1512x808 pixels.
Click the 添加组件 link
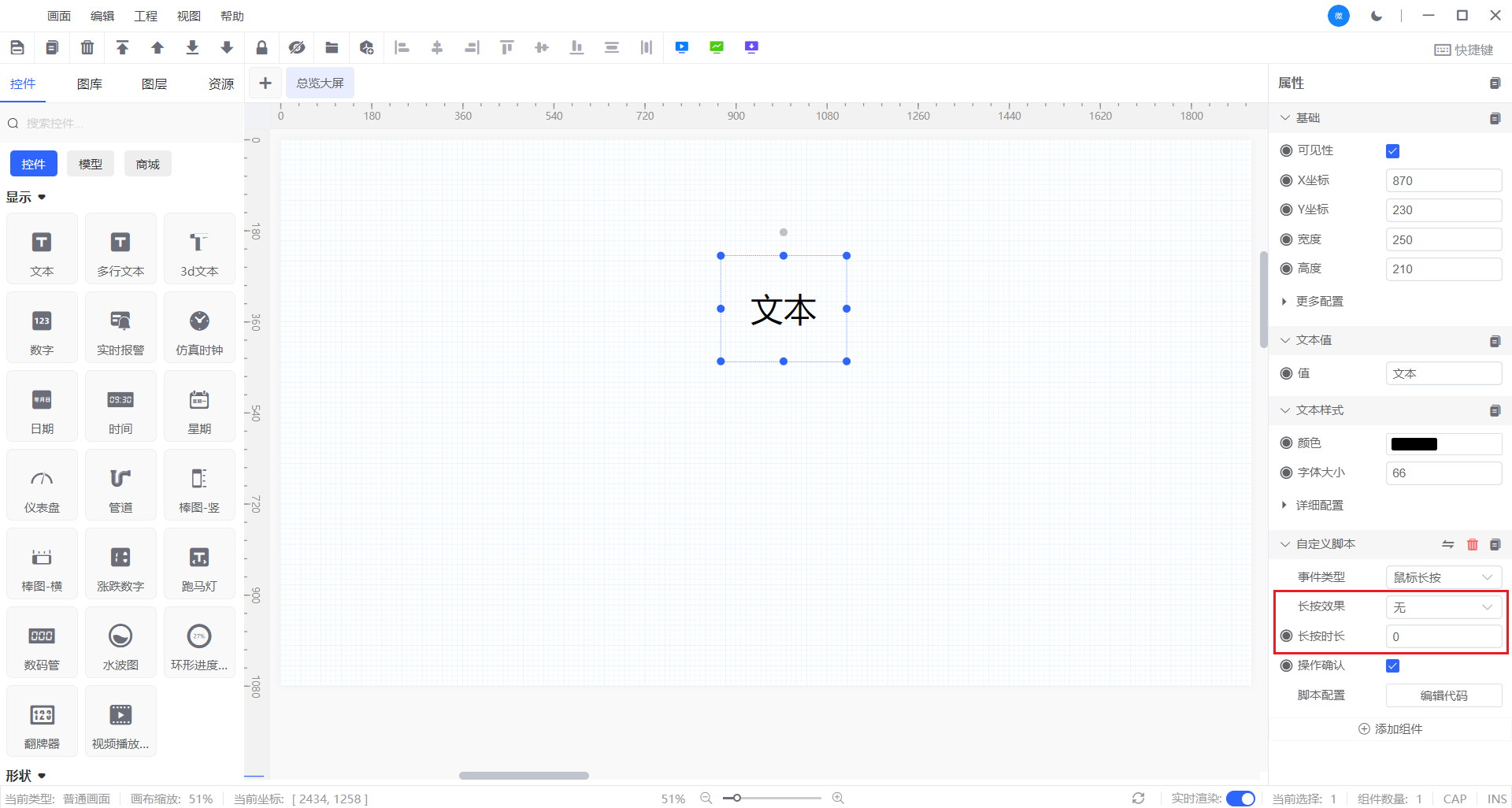click(1390, 729)
